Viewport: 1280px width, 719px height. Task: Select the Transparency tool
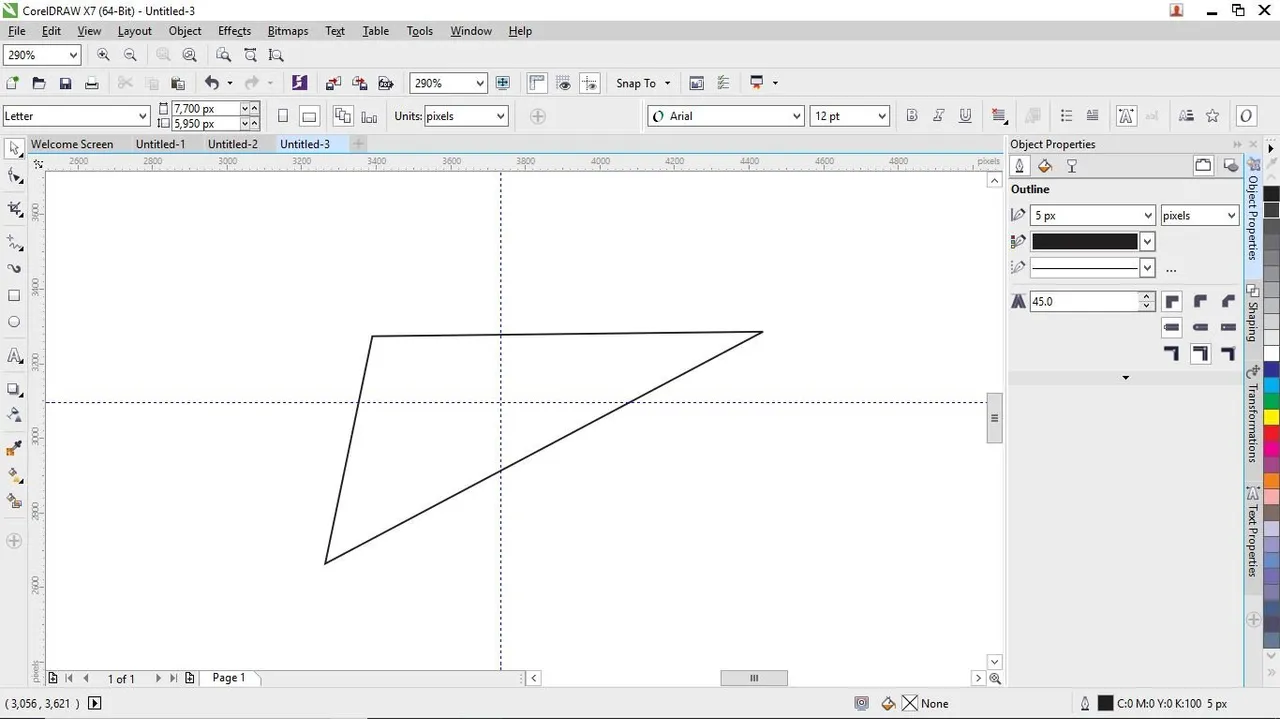[14, 414]
